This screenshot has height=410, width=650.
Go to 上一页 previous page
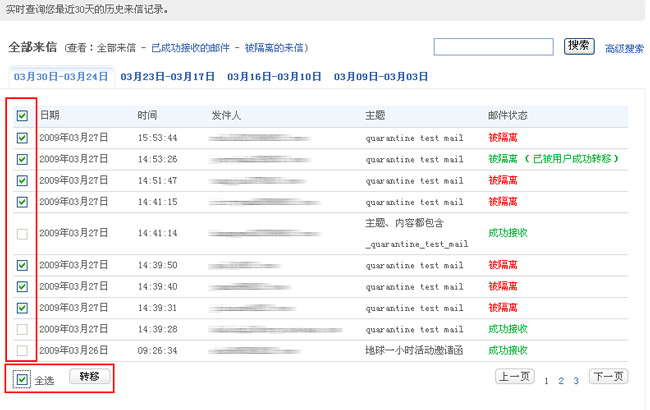click(515, 377)
